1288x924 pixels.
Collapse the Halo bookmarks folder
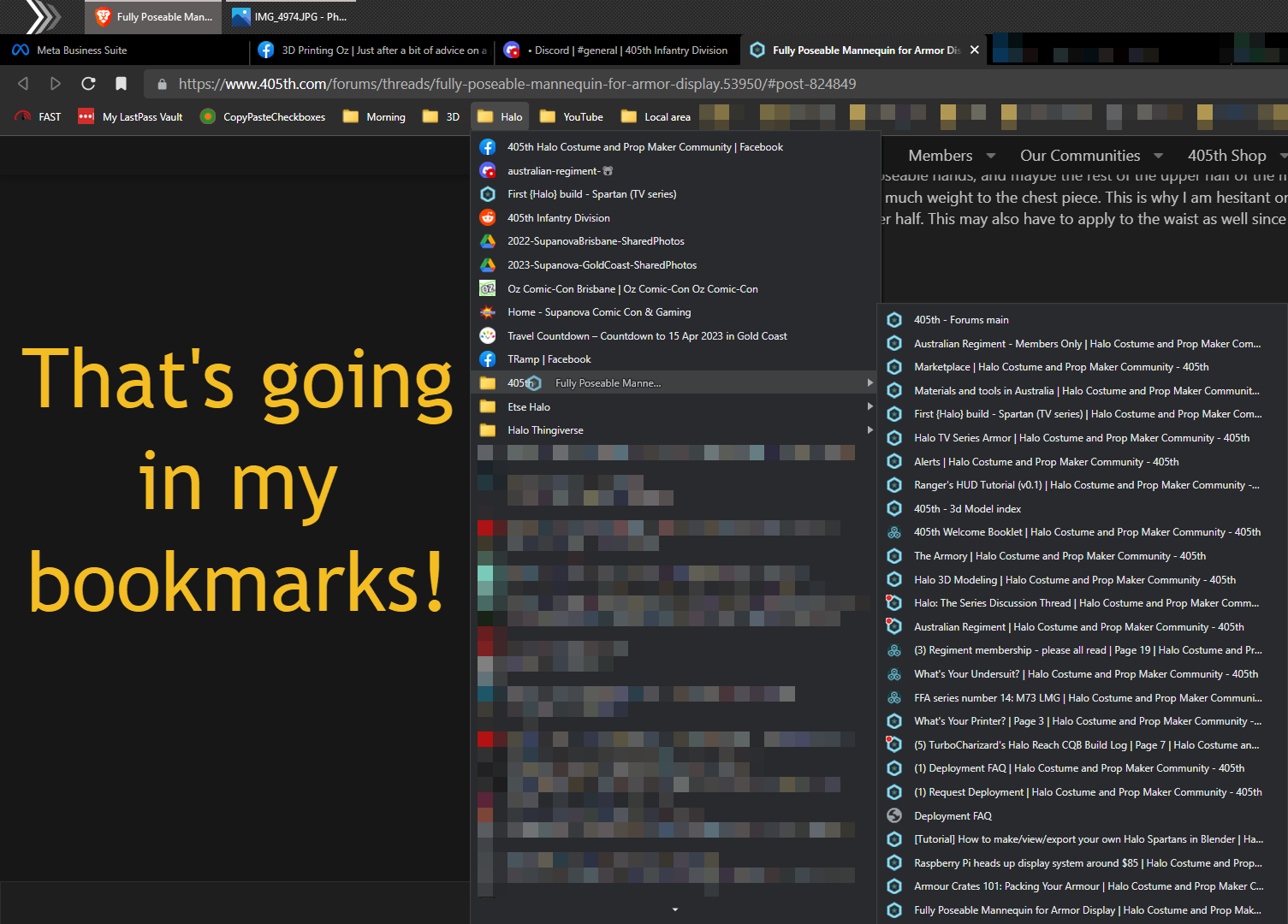tap(501, 116)
